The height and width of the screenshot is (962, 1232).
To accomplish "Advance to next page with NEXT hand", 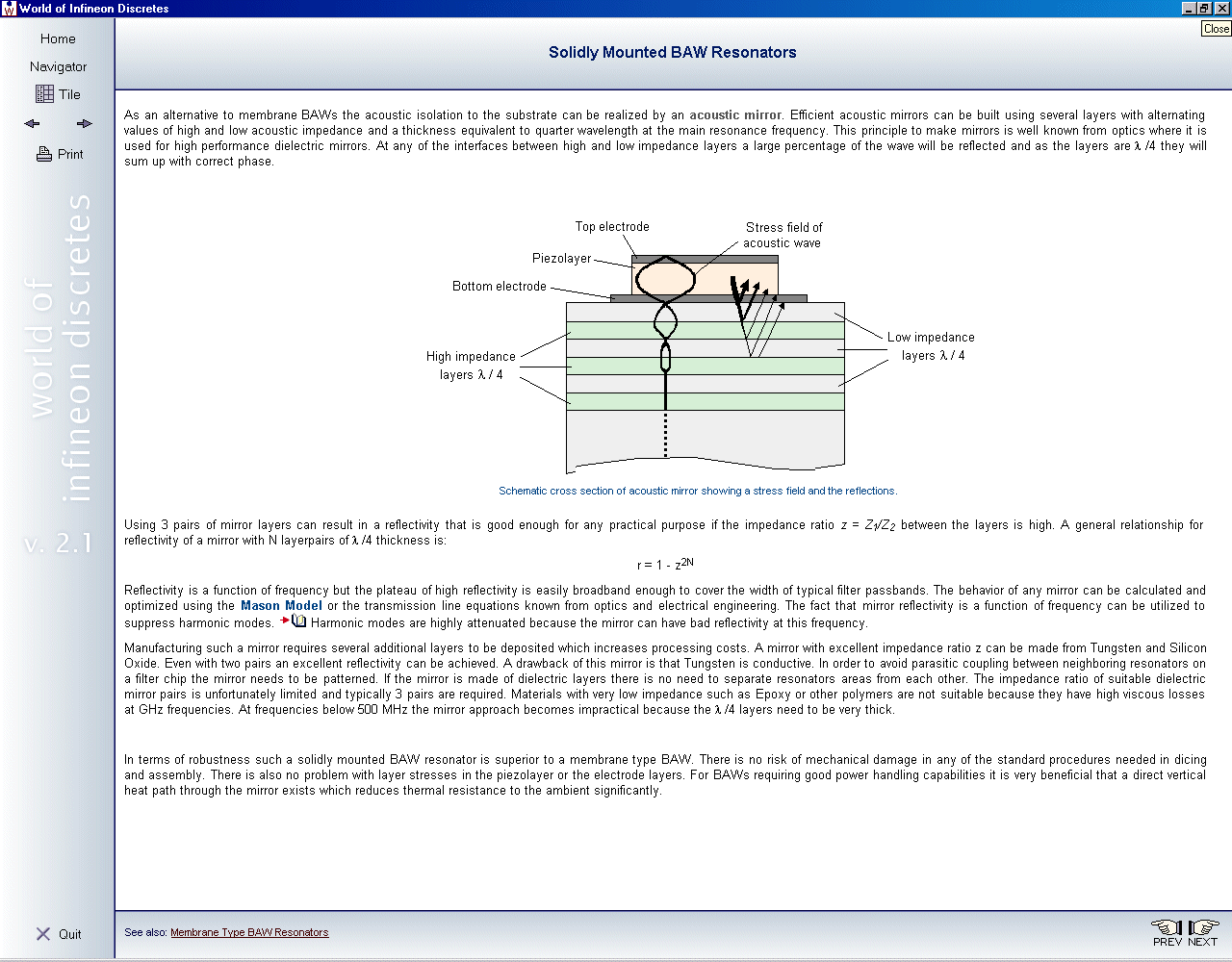I will (x=1202, y=931).
